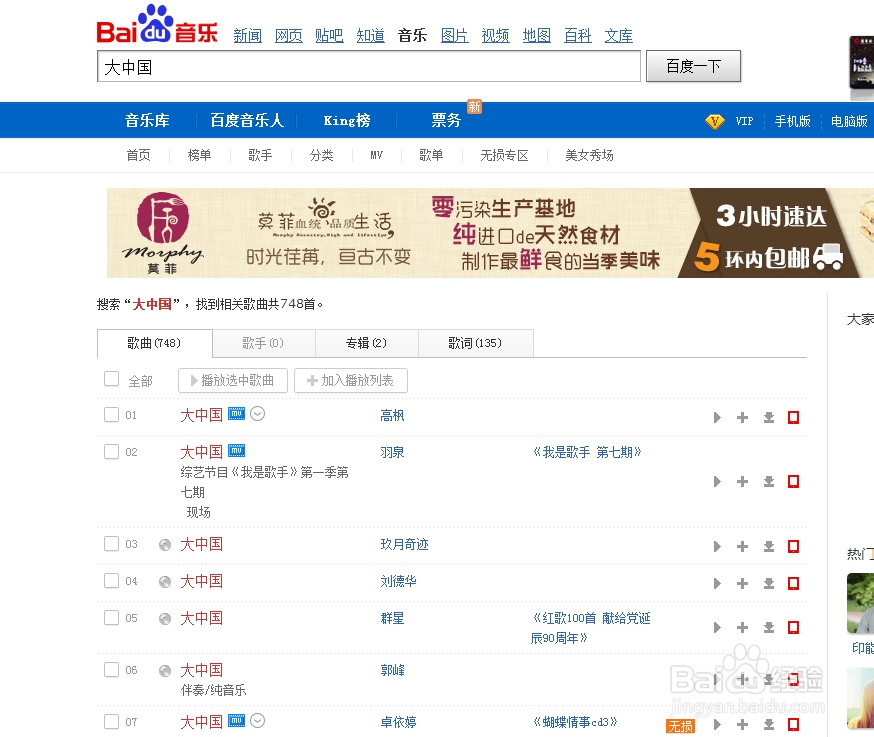The image size is (874, 737).
Task: Play song 07 by 卓依婷
Action: 717,725
